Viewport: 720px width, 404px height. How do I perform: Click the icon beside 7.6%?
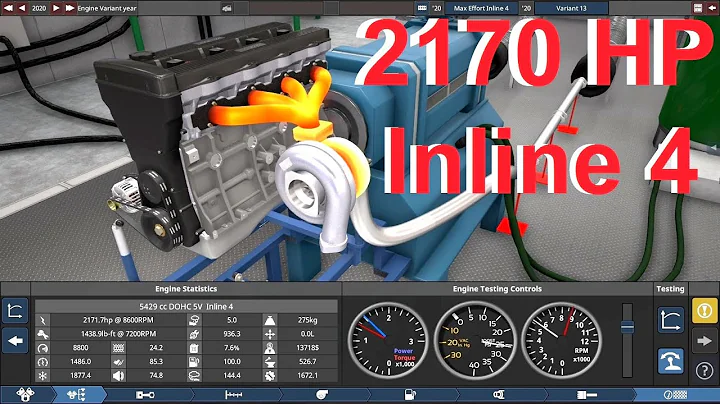click(194, 348)
